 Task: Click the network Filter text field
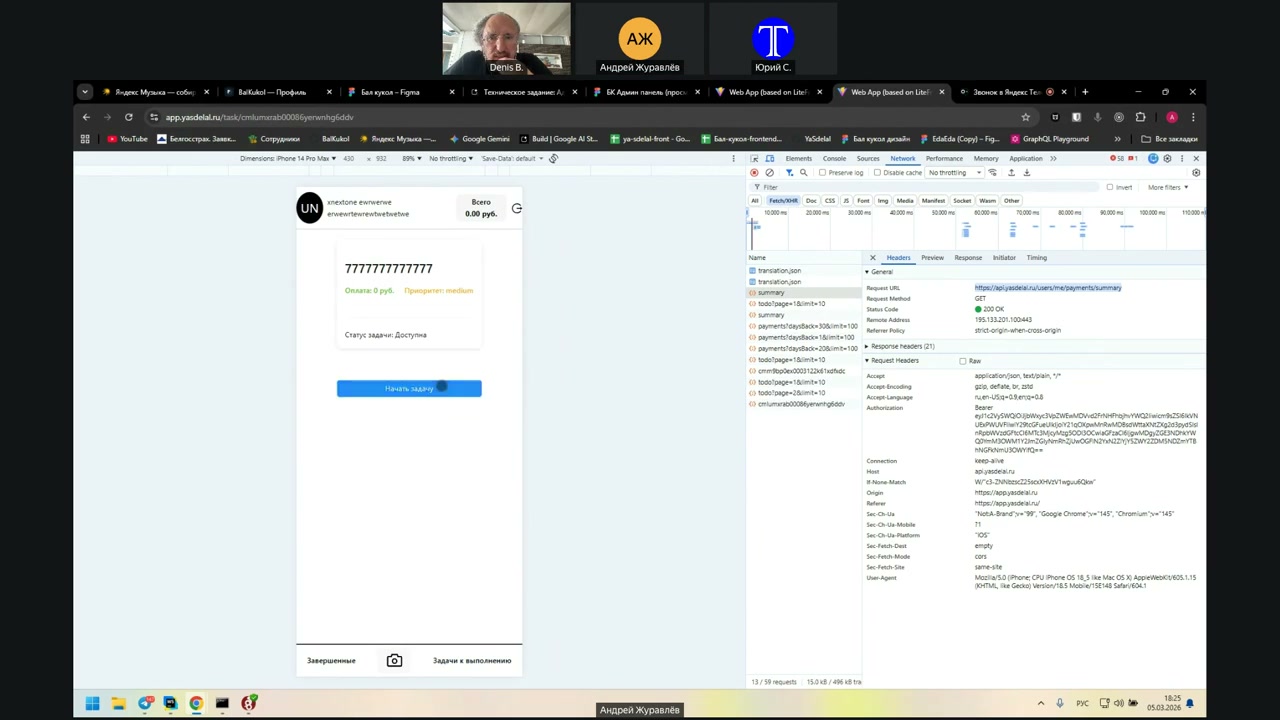click(x=900, y=187)
